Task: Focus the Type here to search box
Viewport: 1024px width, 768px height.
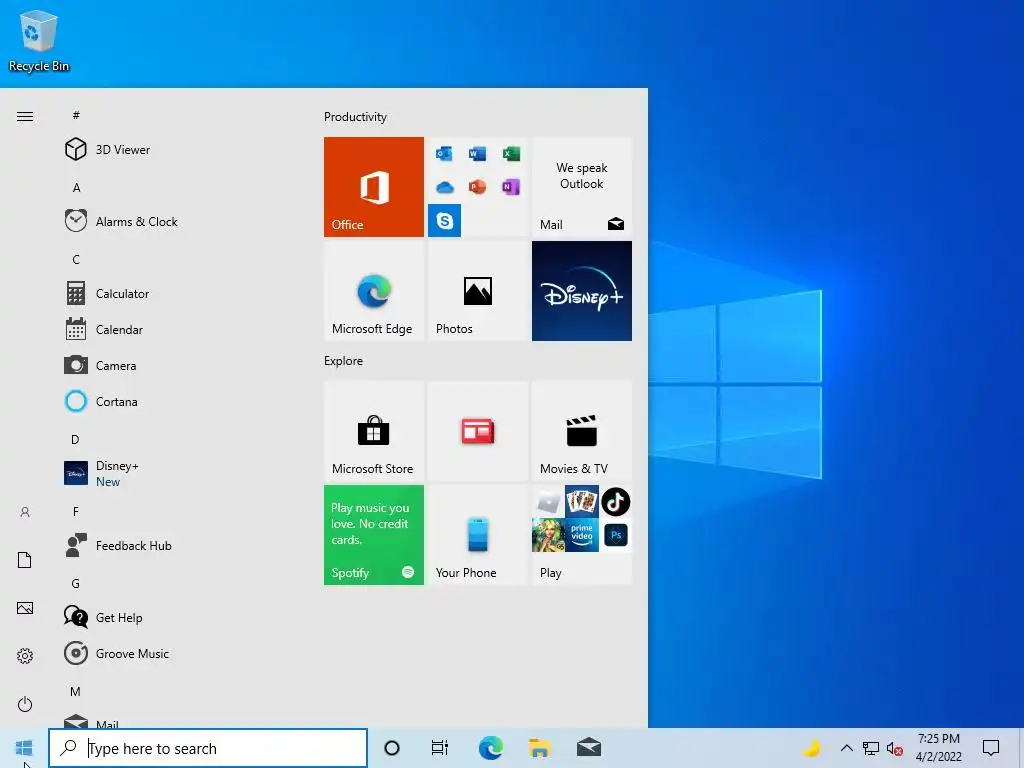Action: click(208, 748)
